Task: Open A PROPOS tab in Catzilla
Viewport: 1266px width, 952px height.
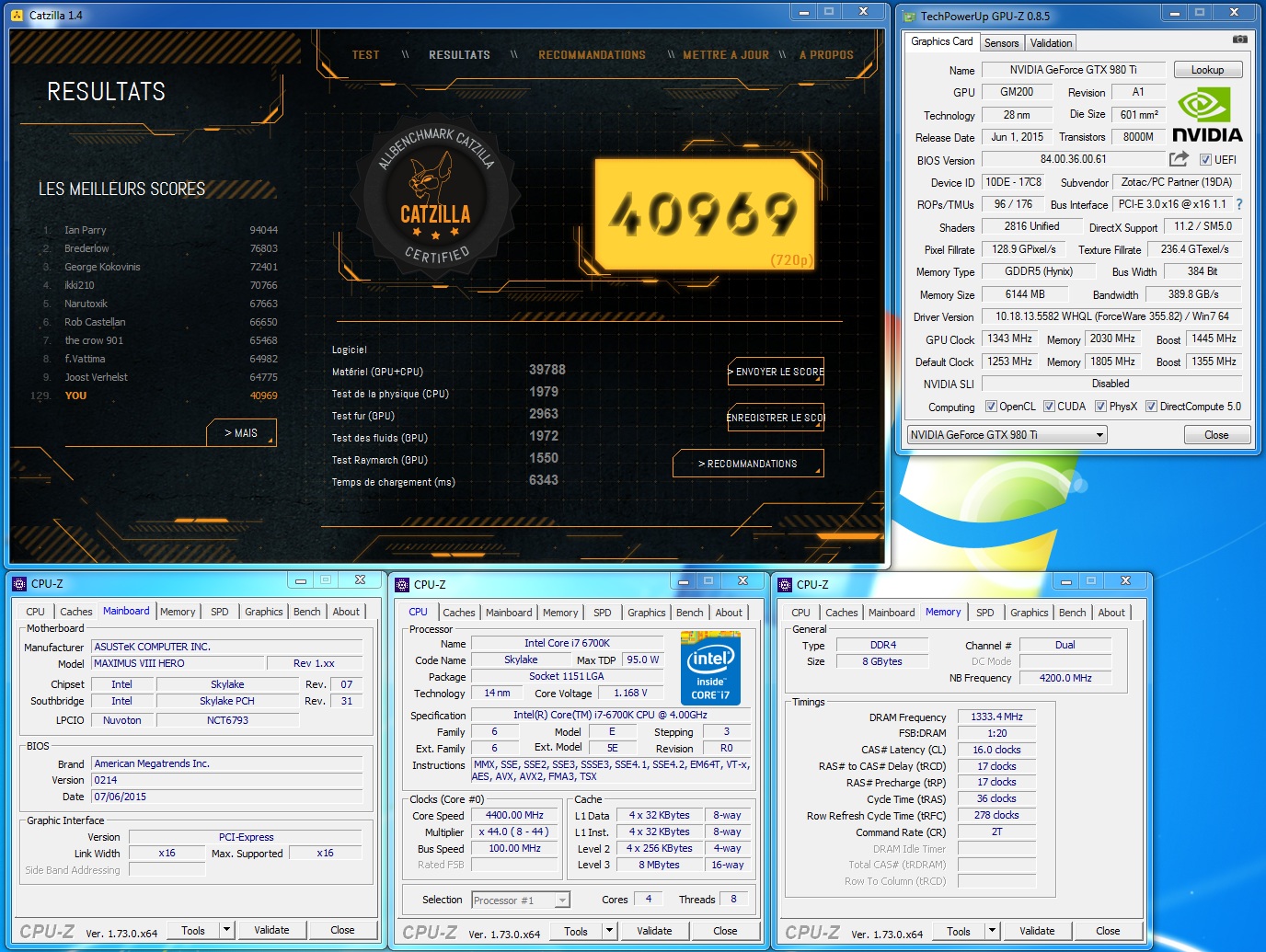Action: [826, 55]
